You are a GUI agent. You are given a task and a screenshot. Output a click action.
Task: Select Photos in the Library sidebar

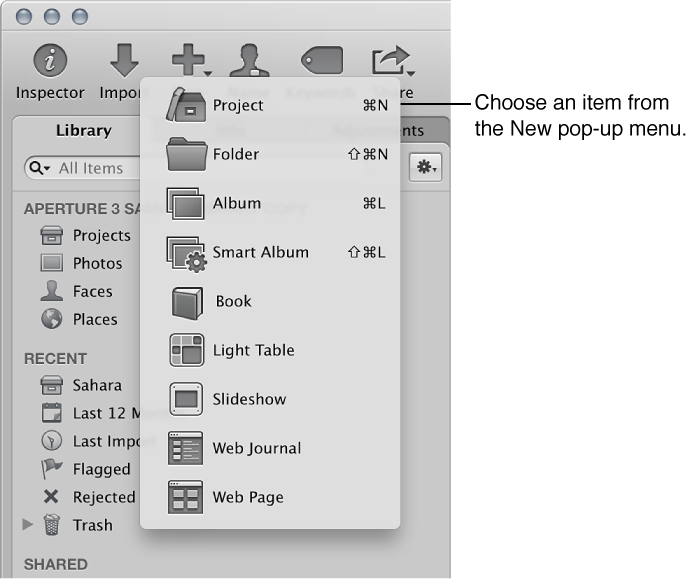pos(81,263)
